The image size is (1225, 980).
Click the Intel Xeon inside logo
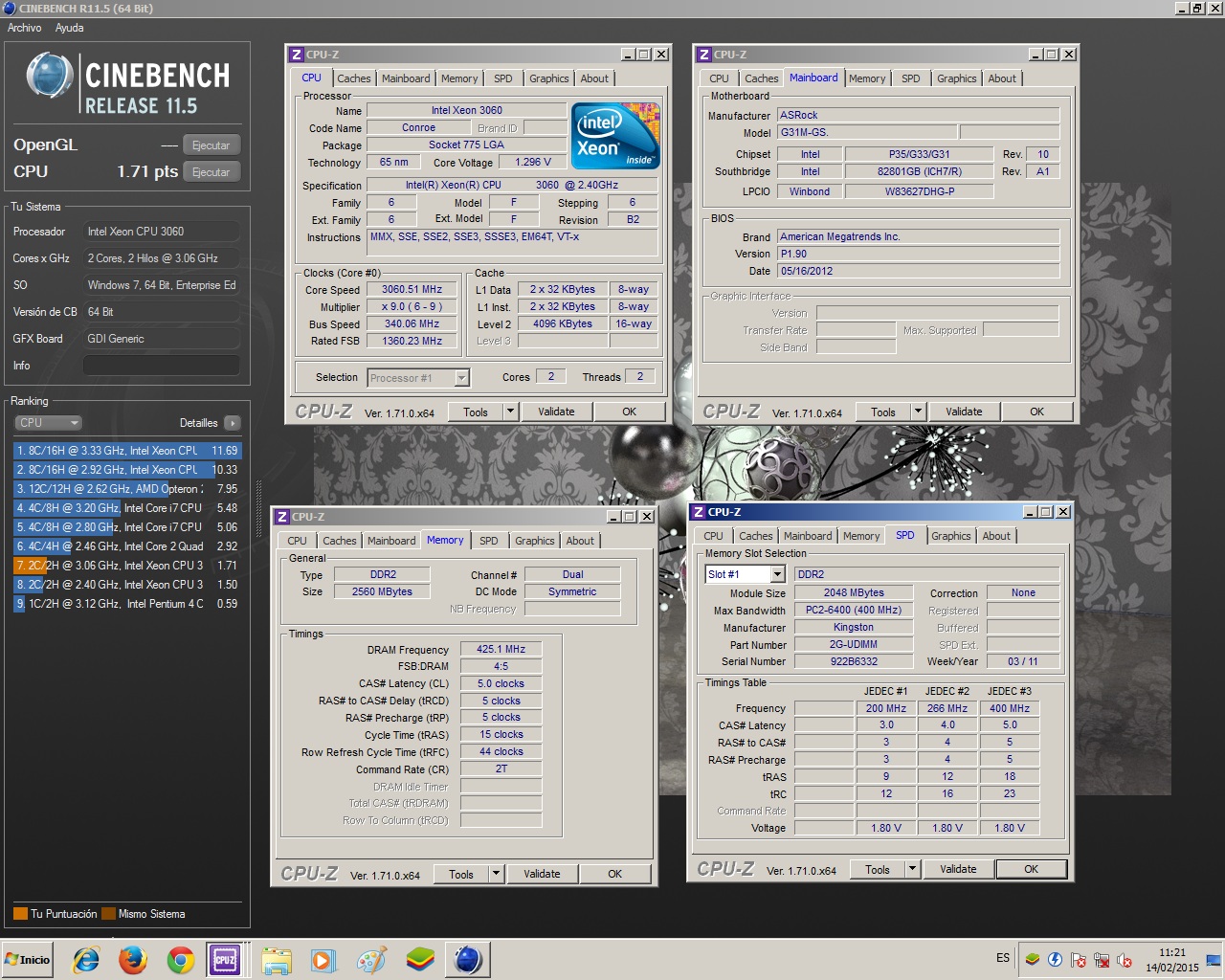pyautogui.click(x=615, y=136)
